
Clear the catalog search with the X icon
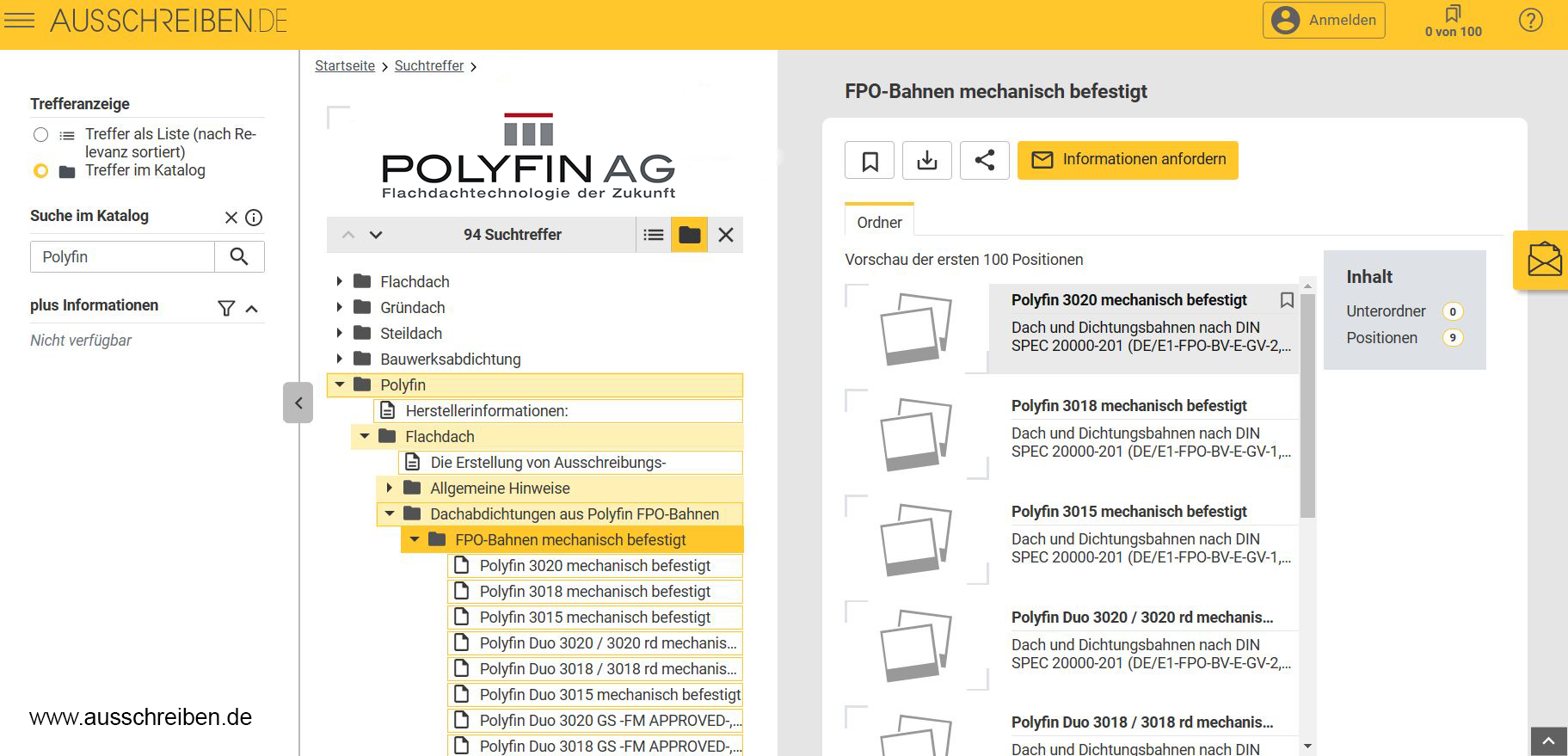pyautogui.click(x=231, y=218)
